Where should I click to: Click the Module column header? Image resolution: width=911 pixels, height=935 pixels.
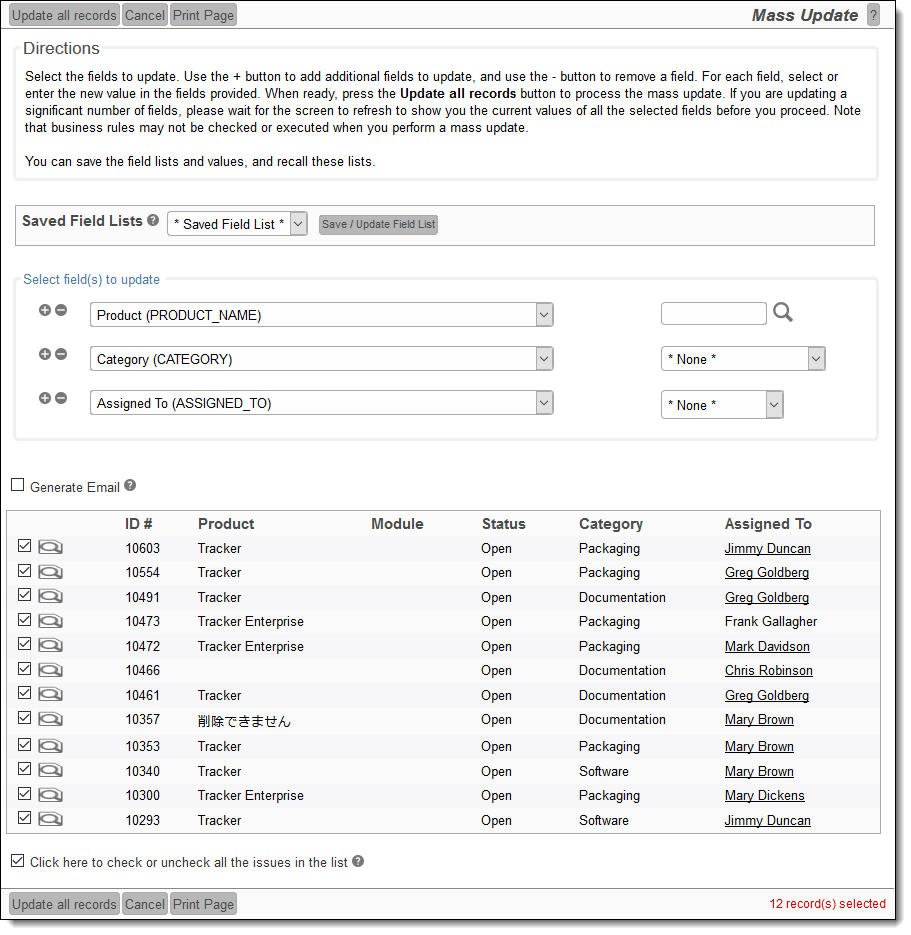[x=397, y=524]
